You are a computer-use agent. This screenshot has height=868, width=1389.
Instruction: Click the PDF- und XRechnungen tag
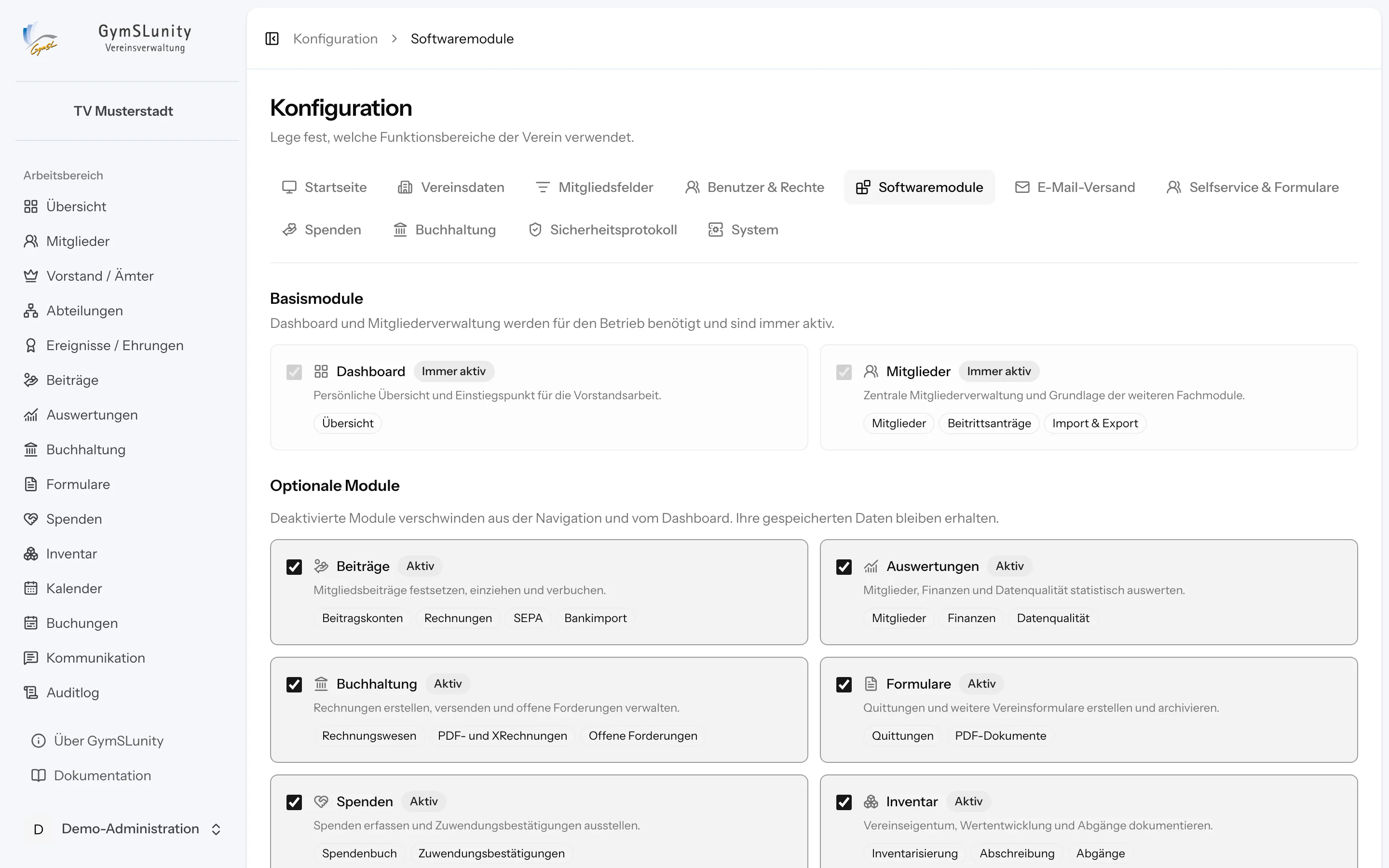coord(502,736)
